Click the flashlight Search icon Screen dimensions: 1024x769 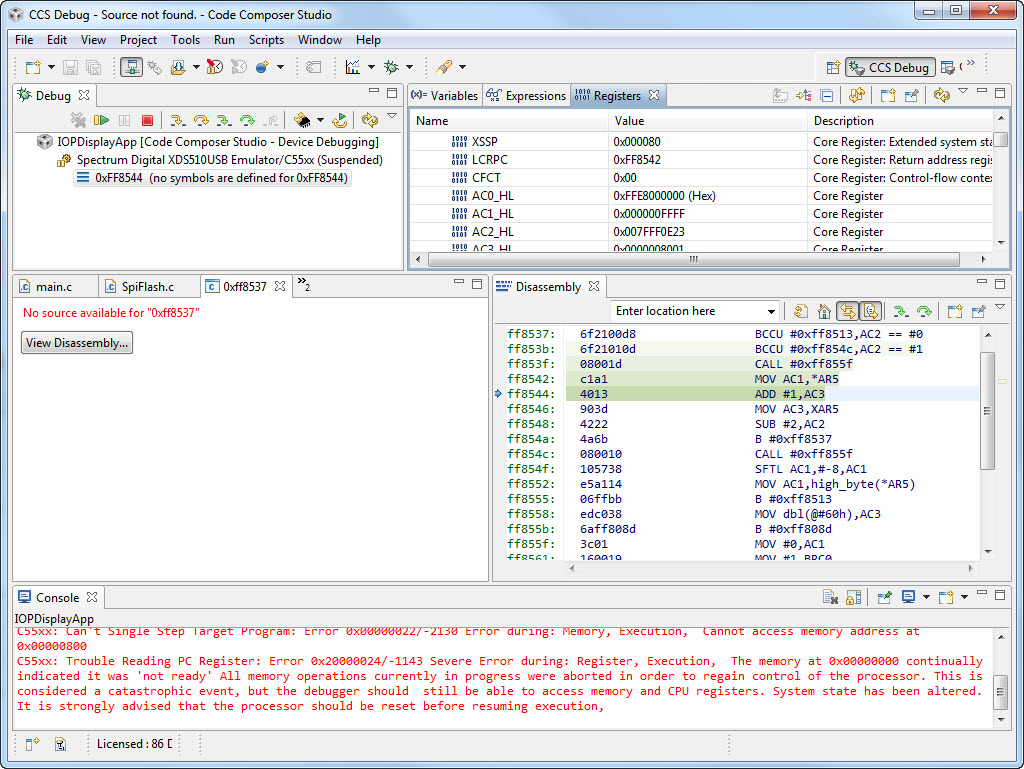coord(445,67)
